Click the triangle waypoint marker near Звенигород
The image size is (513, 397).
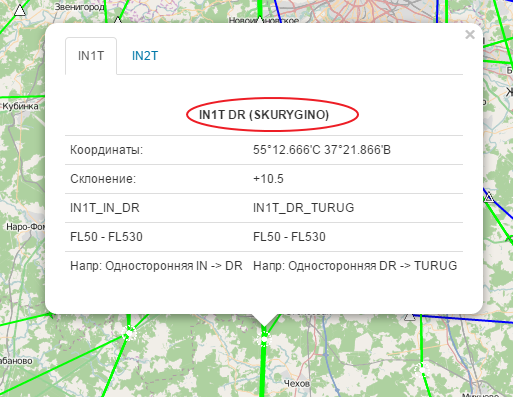[20, 10]
